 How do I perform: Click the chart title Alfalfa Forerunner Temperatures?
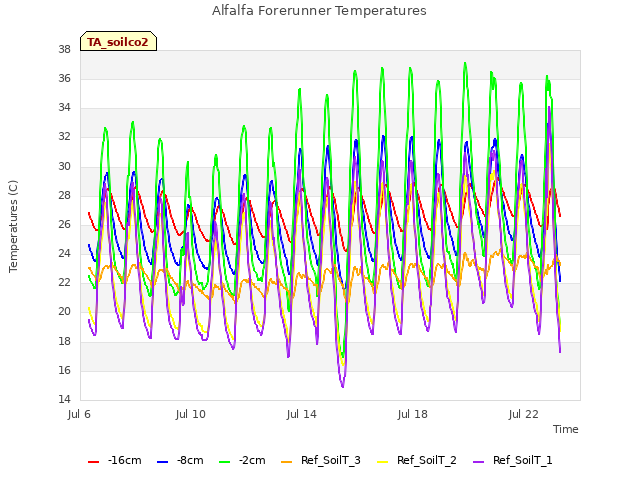[x=319, y=11]
